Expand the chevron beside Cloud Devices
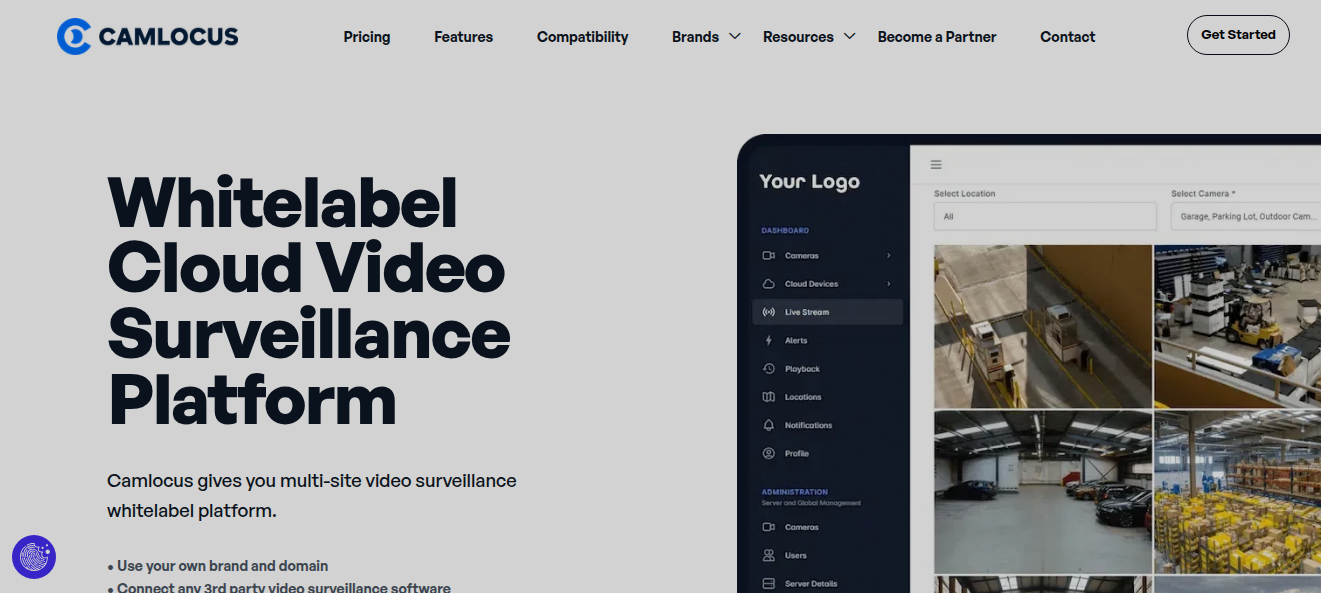The image size is (1321, 593). pos(888,284)
